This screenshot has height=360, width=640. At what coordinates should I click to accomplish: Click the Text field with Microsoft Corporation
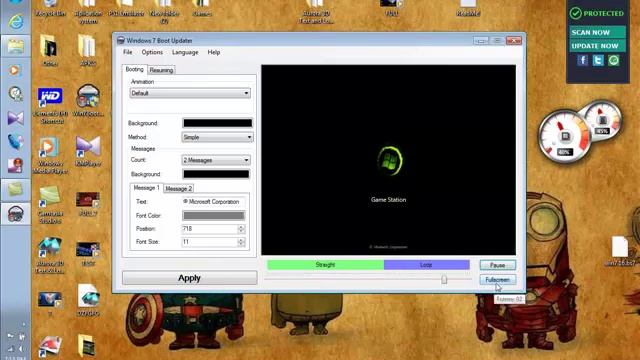(213, 202)
